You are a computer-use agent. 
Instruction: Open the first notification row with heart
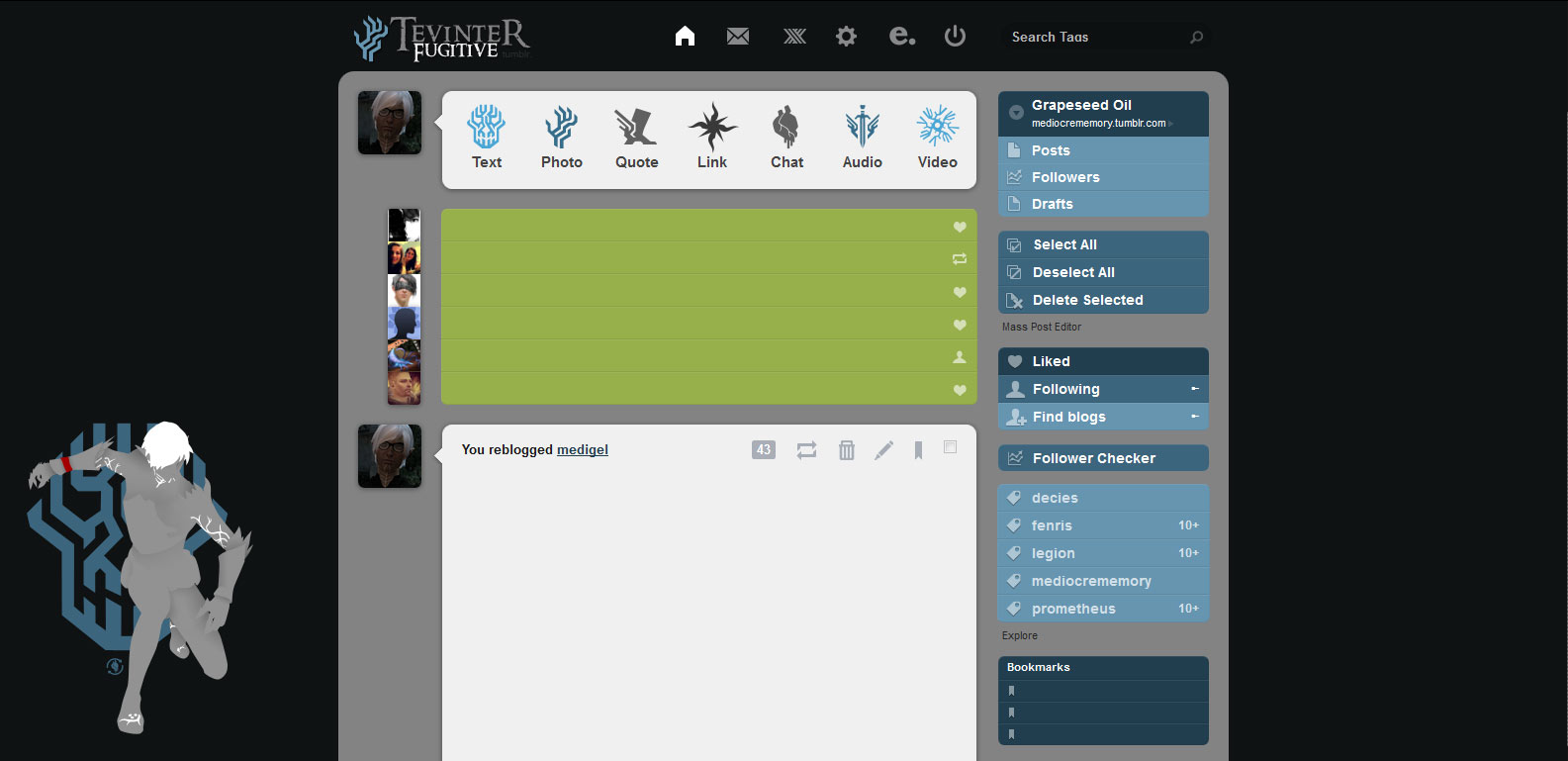coord(708,226)
